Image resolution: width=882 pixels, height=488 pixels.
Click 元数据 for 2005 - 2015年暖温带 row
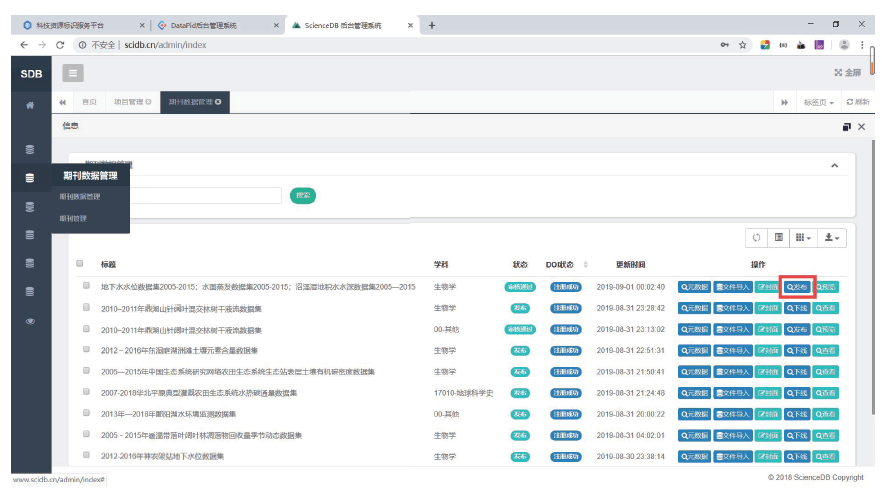[x=694, y=435]
